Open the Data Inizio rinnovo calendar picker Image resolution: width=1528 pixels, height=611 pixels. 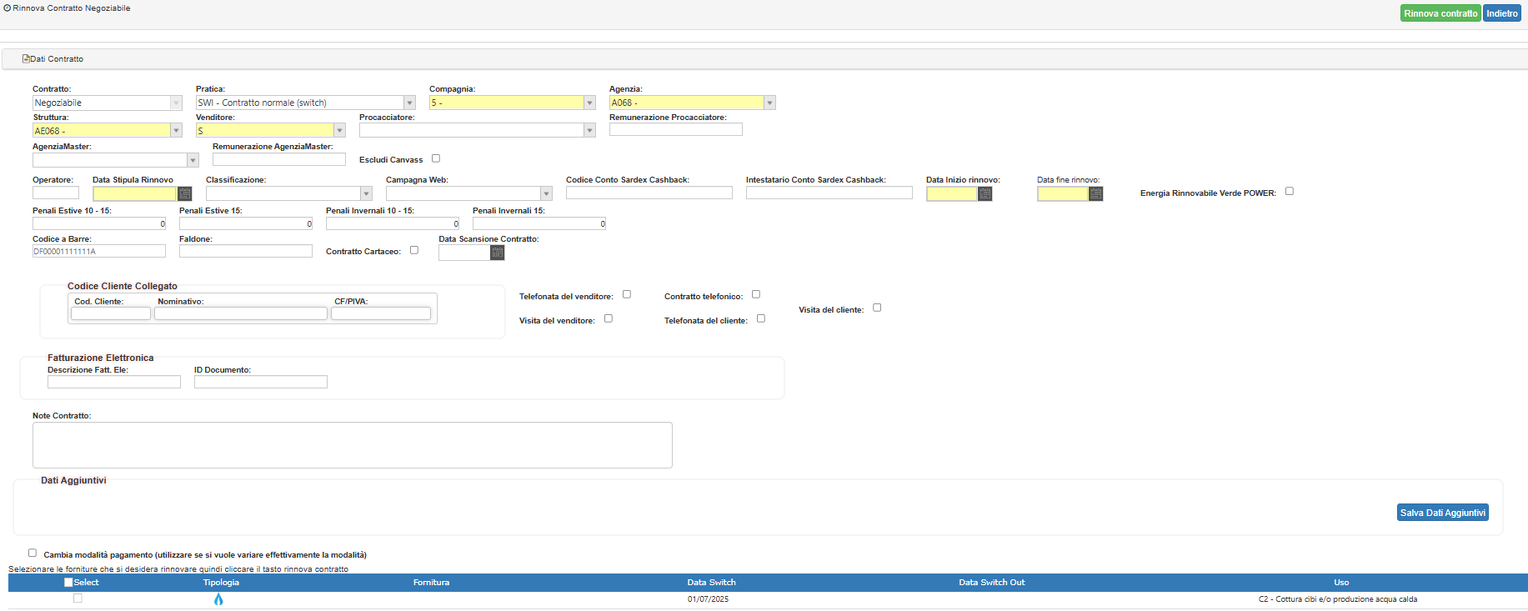[985, 194]
